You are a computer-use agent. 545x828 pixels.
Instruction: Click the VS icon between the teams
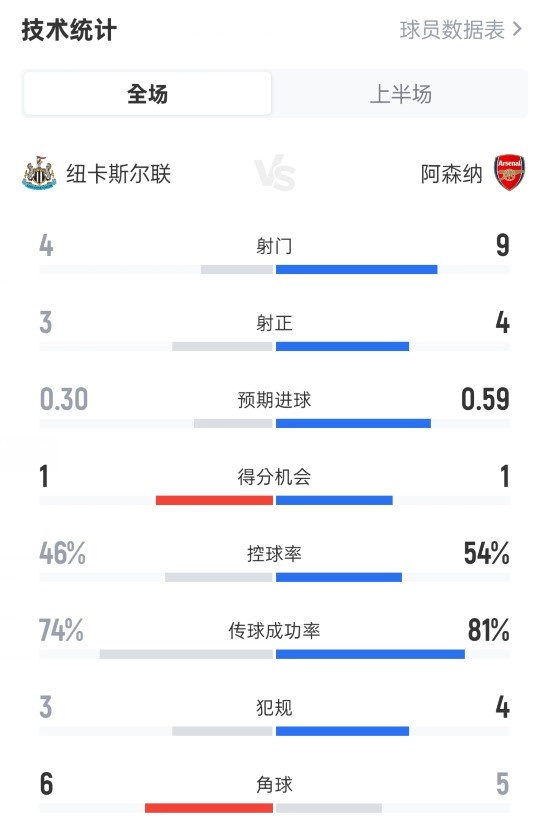[x=275, y=173]
